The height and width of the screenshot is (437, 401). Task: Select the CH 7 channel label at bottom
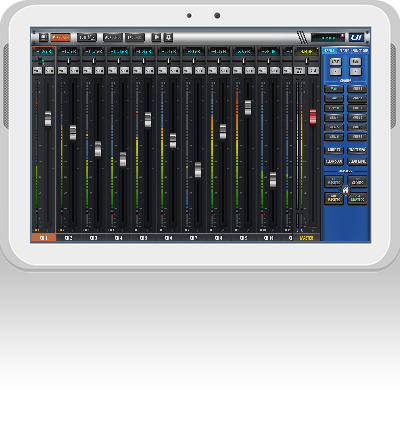tap(194, 238)
